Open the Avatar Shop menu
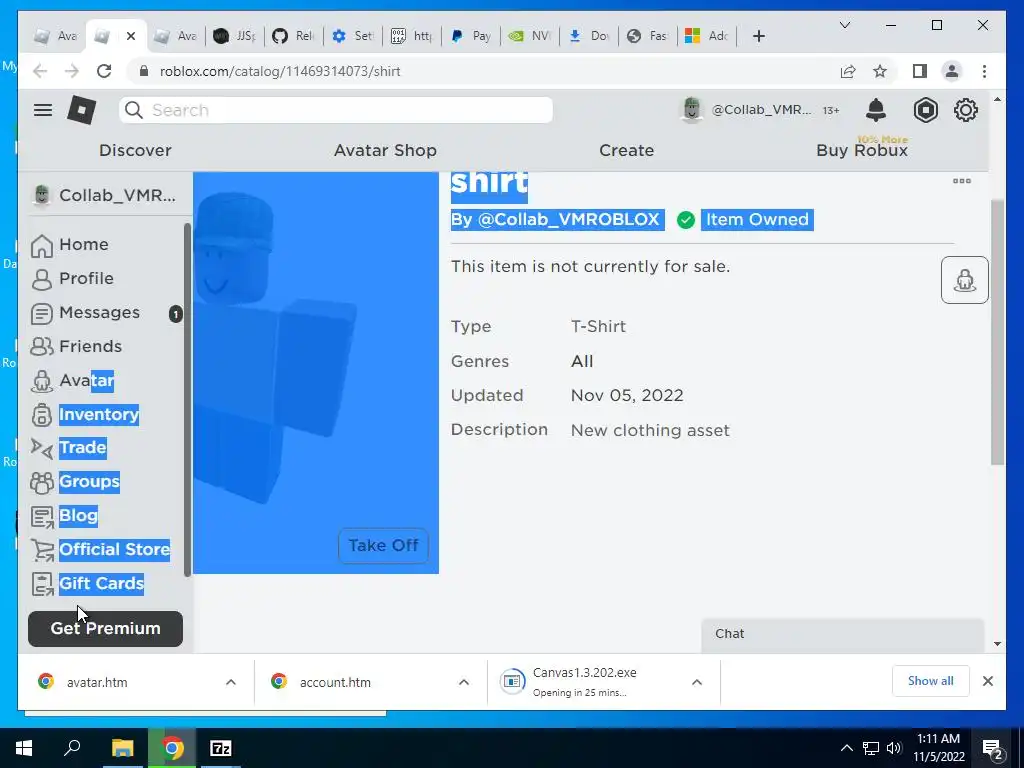 coord(385,150)
